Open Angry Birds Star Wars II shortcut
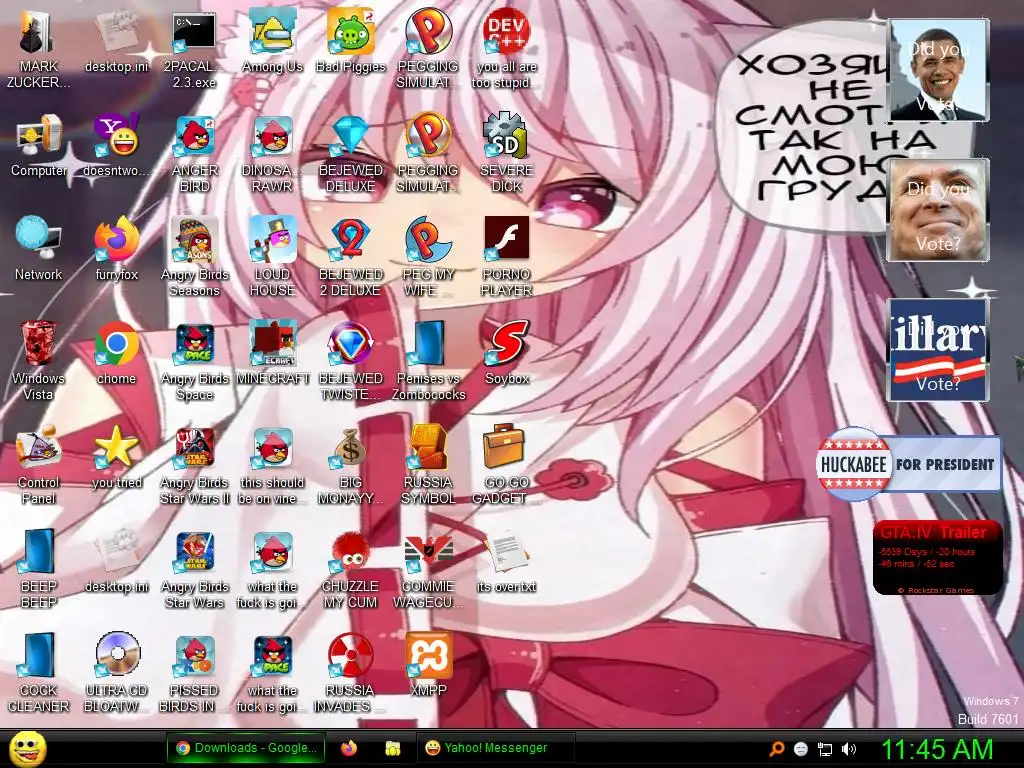1024x768 pixels. click(x=195, y=465)
